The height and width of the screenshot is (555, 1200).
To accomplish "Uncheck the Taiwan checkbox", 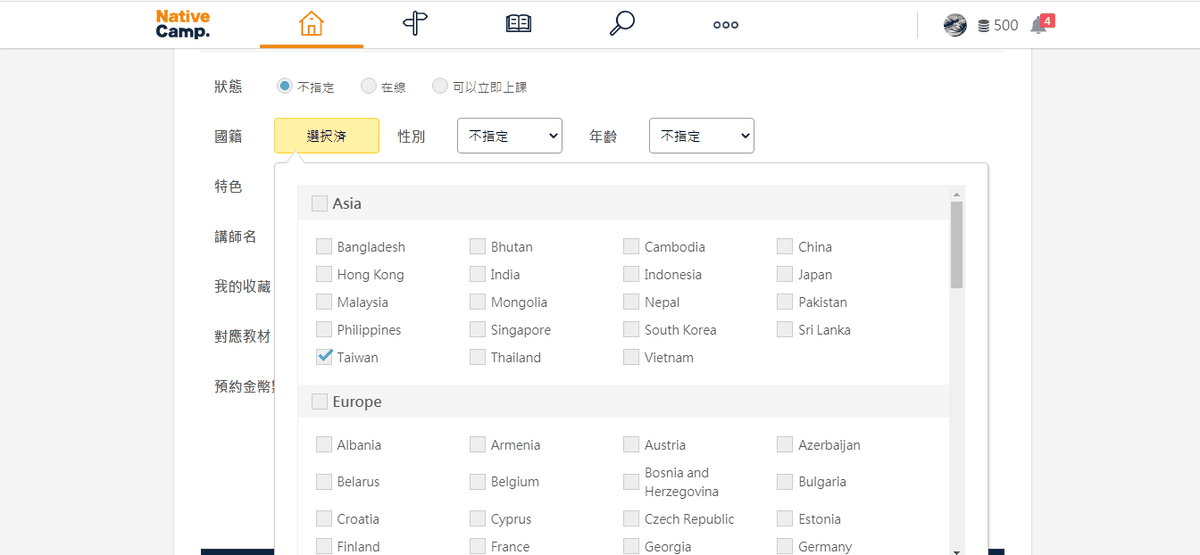I will tap(324, 357).
